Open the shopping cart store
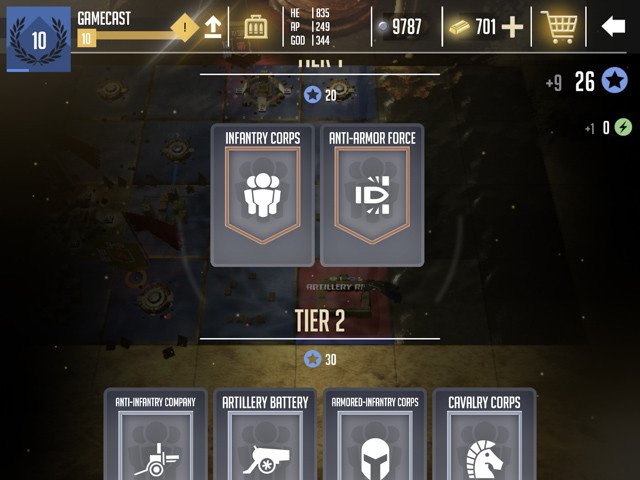The image size is (640, 480). pos(559,27)
